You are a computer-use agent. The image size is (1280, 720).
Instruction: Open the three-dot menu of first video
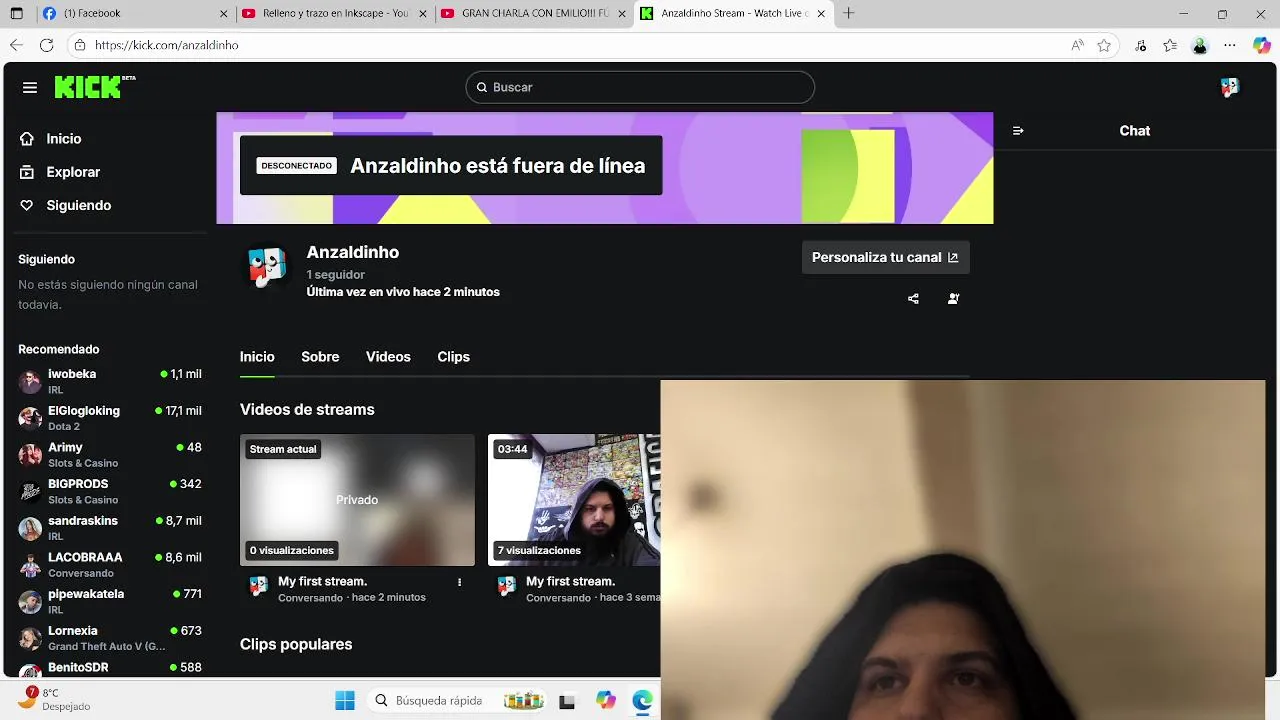460,582
